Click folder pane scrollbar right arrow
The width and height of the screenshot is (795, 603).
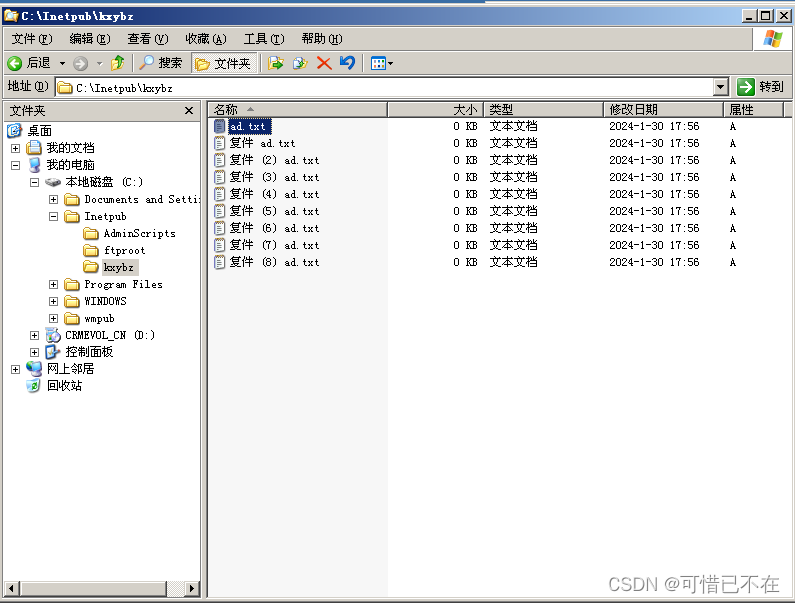pos(191,589)
